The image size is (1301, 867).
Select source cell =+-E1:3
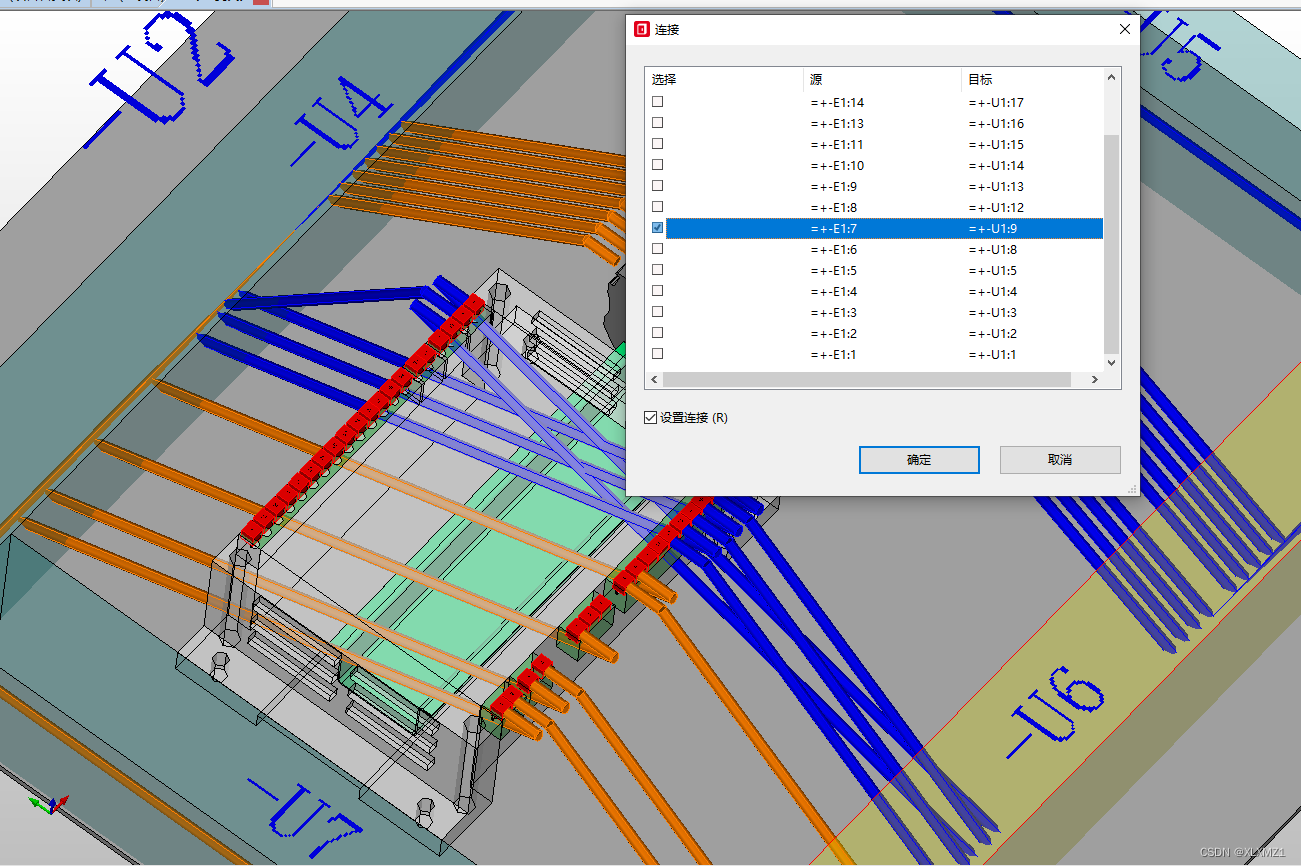834,313
